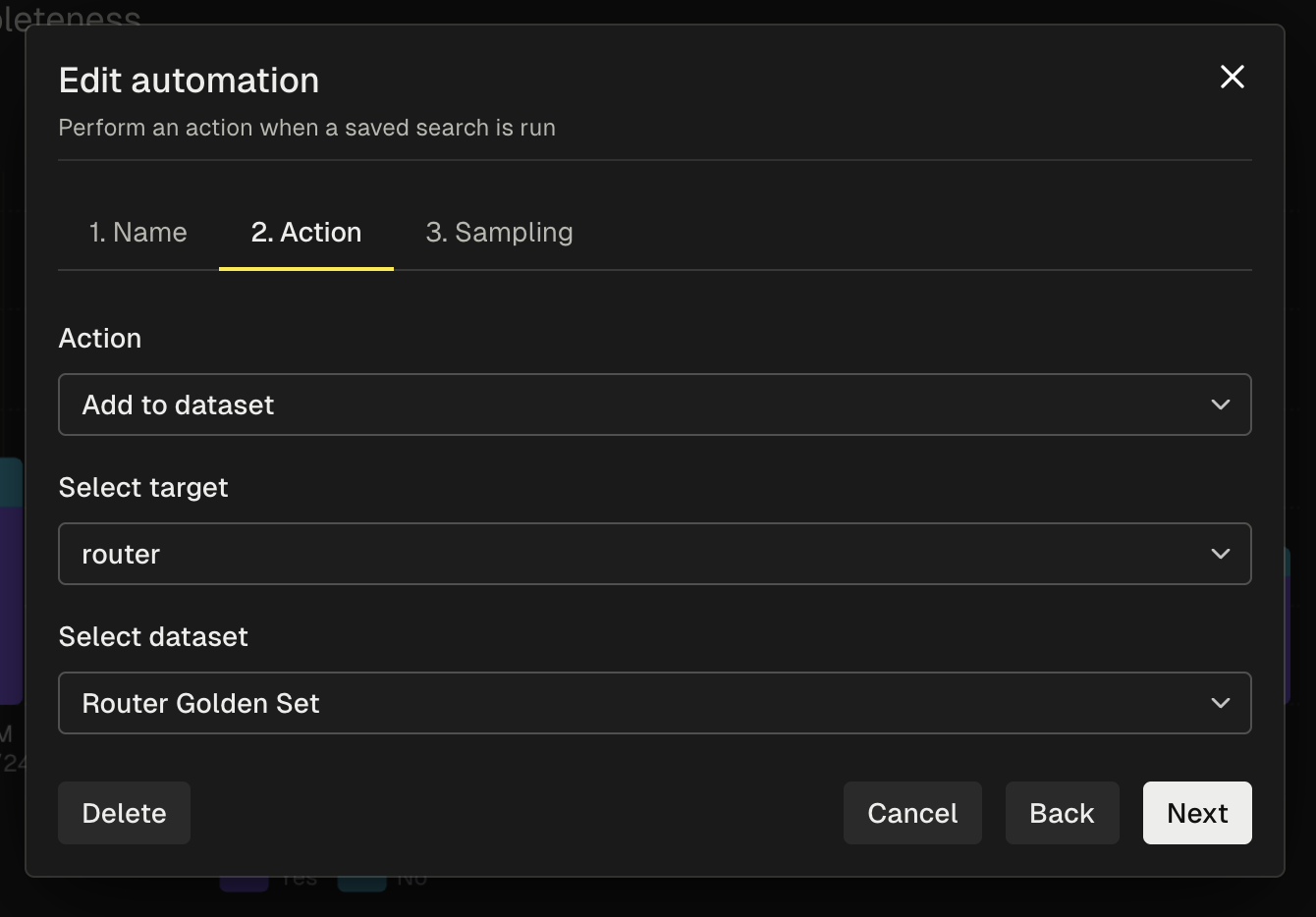Click the Action field label above the dropdown
1316x917 pixels.
point(100,339)
